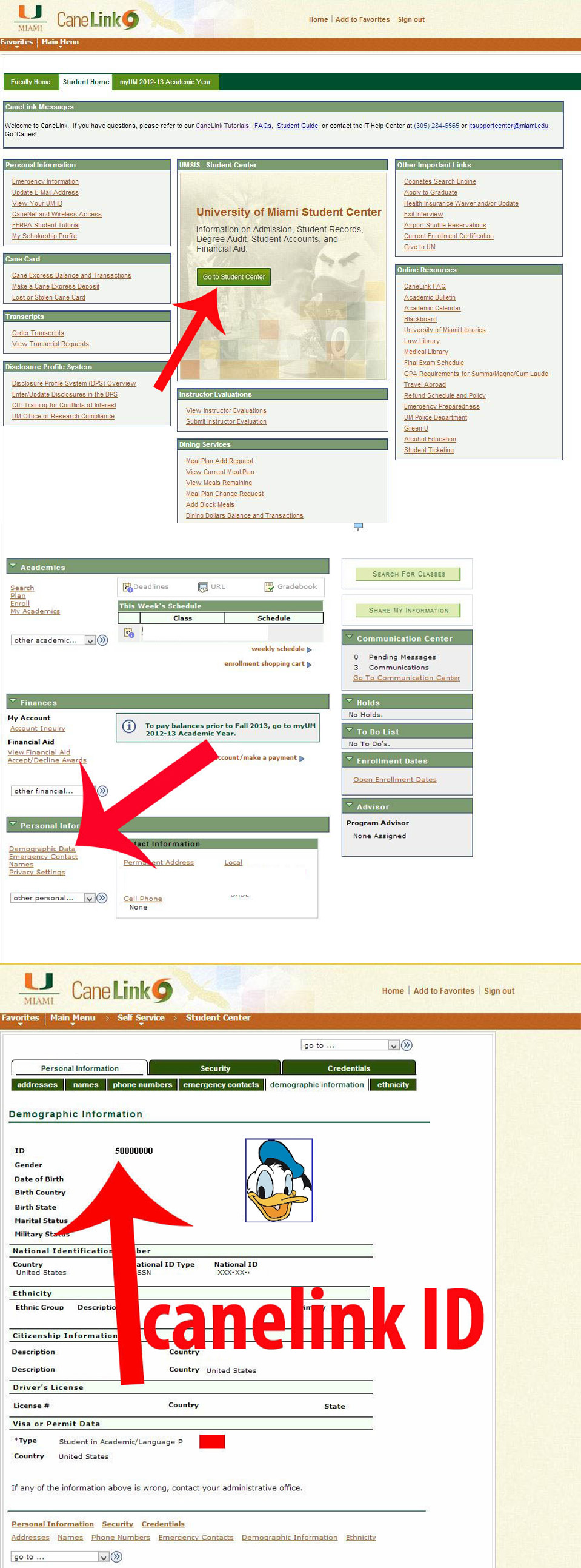The height and width of the screenshot is (1568, 581).
Task: Open the Student Center breadcrumb
Action: pyautogui.click(x=217, y=1017)
